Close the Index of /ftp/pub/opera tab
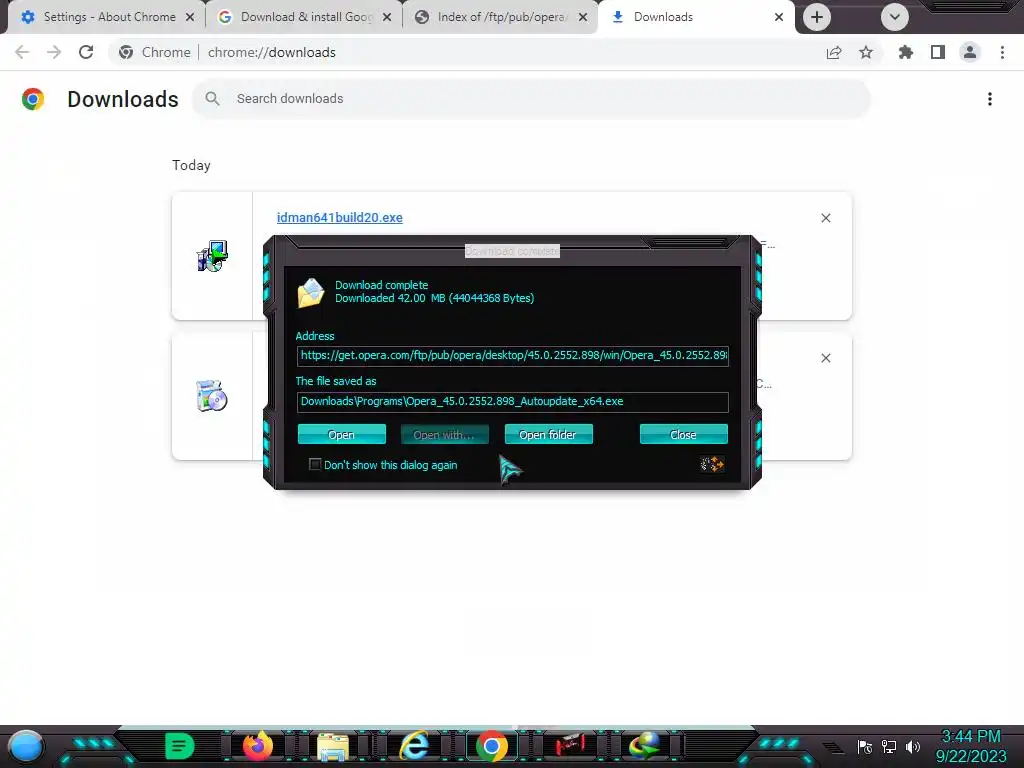1024x768 pixels. point(583,17)
